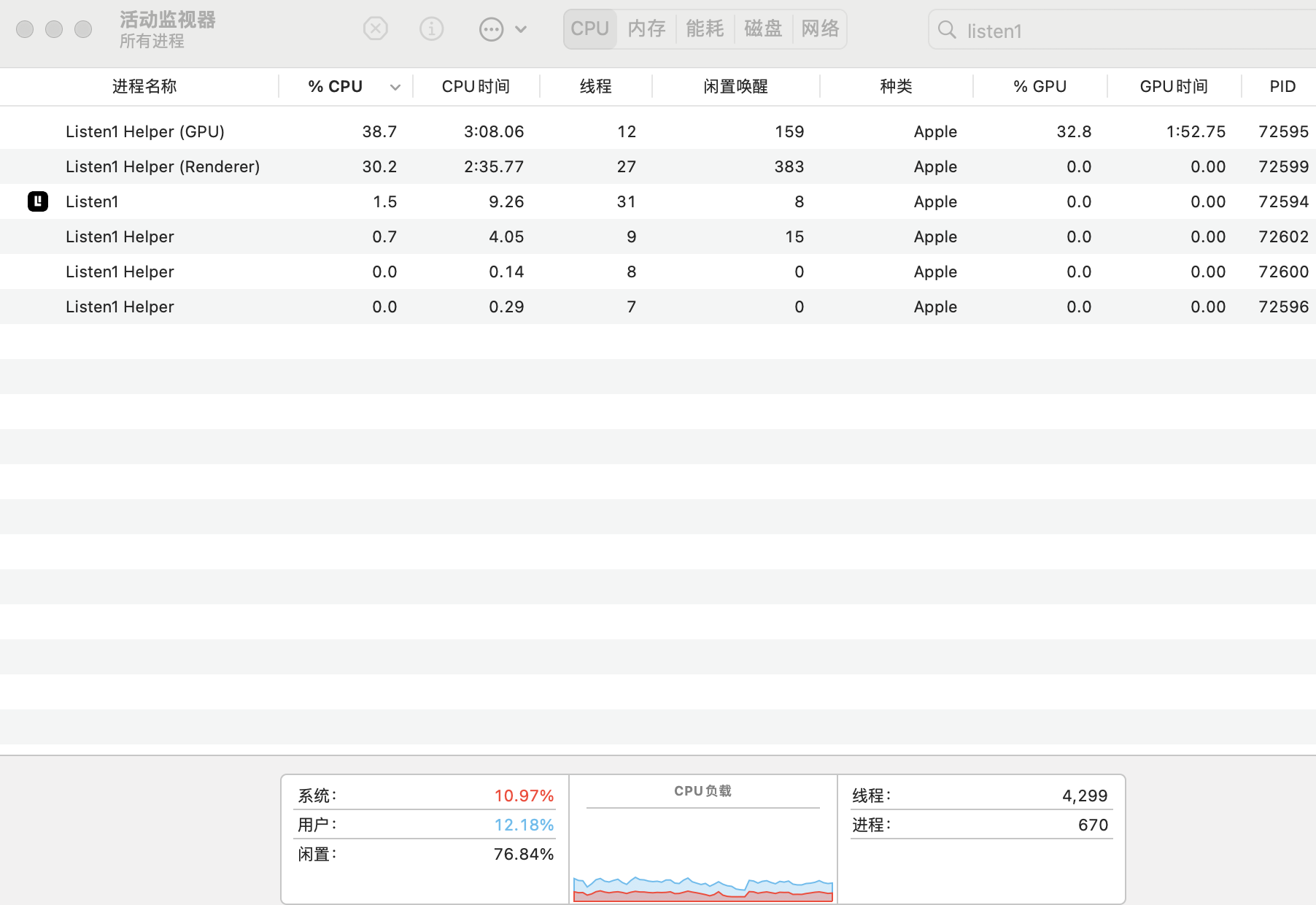Click the search magnifier icon
This screenshot has height=905, width=1316.
click(x=947, y=30)
